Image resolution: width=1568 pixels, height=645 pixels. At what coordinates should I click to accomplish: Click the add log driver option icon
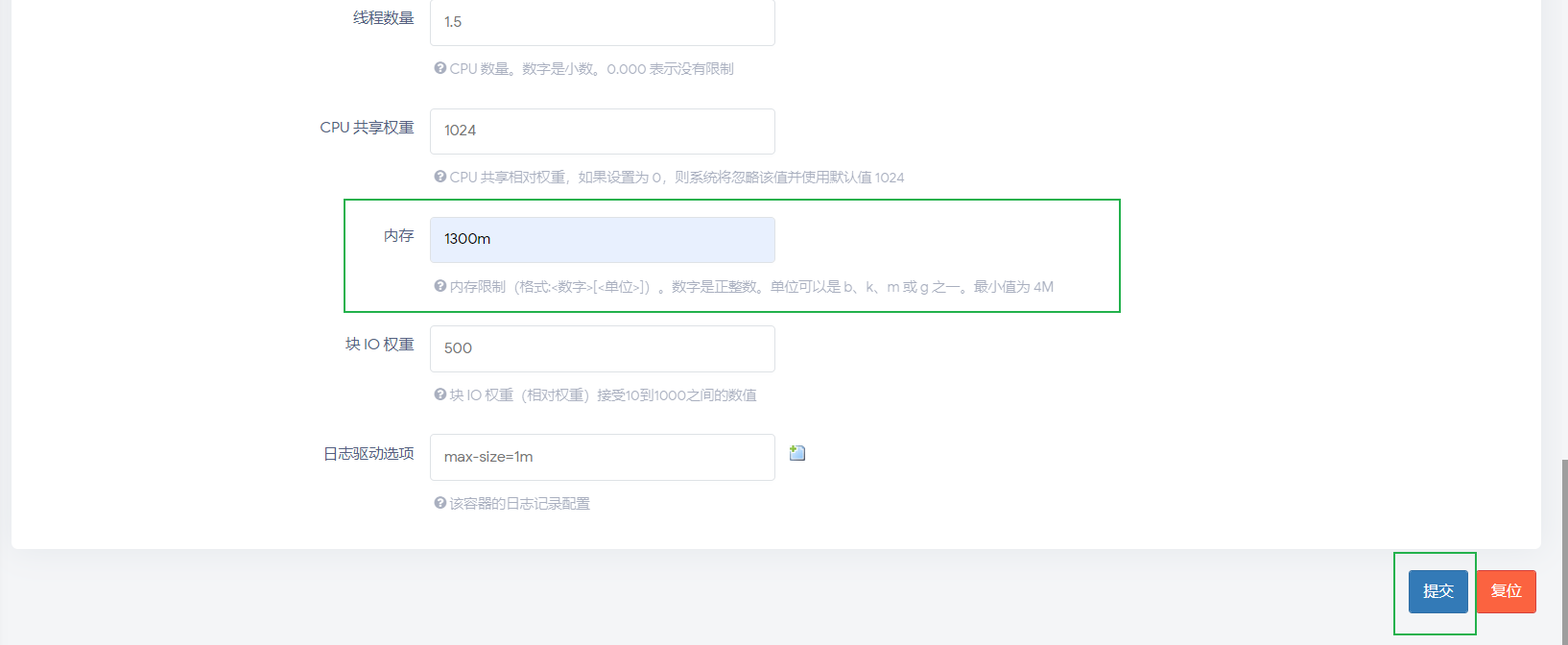click(797, 453)
